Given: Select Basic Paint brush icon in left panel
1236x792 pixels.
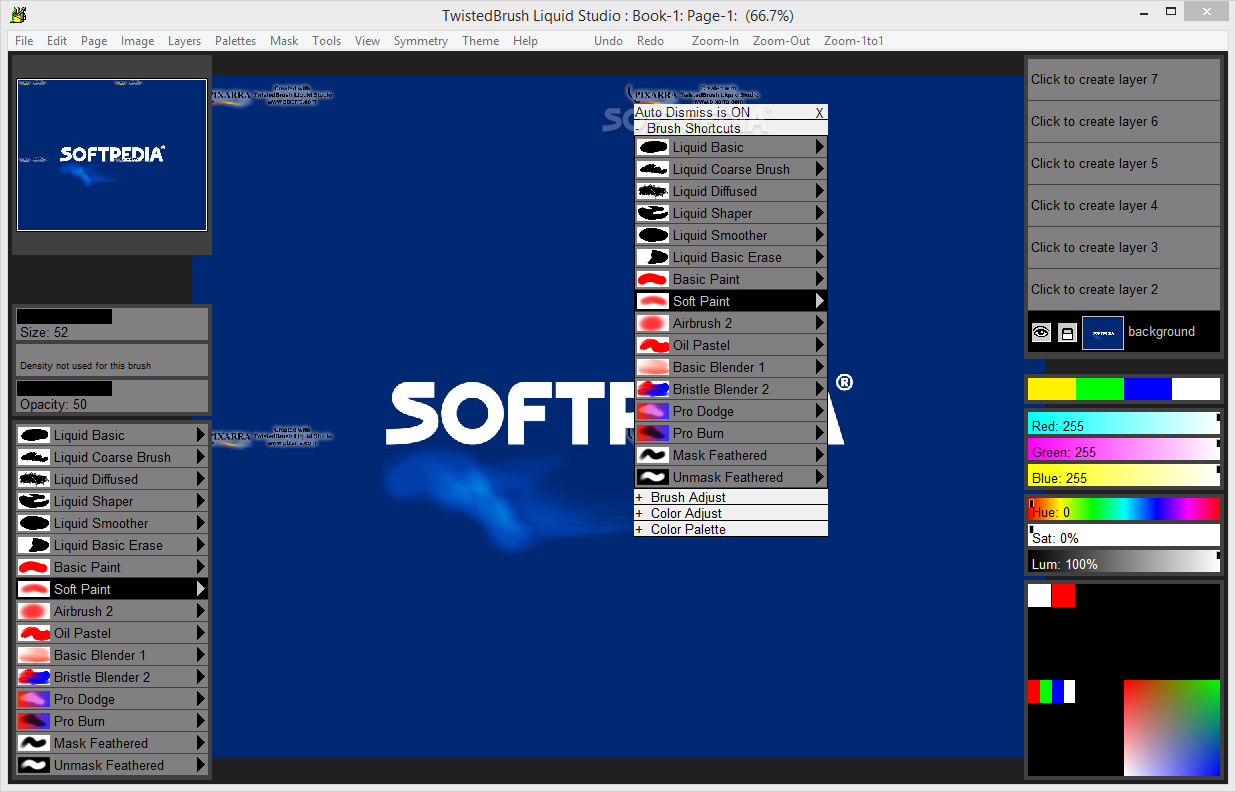Looking at the screenshot, I should [34, 567].
